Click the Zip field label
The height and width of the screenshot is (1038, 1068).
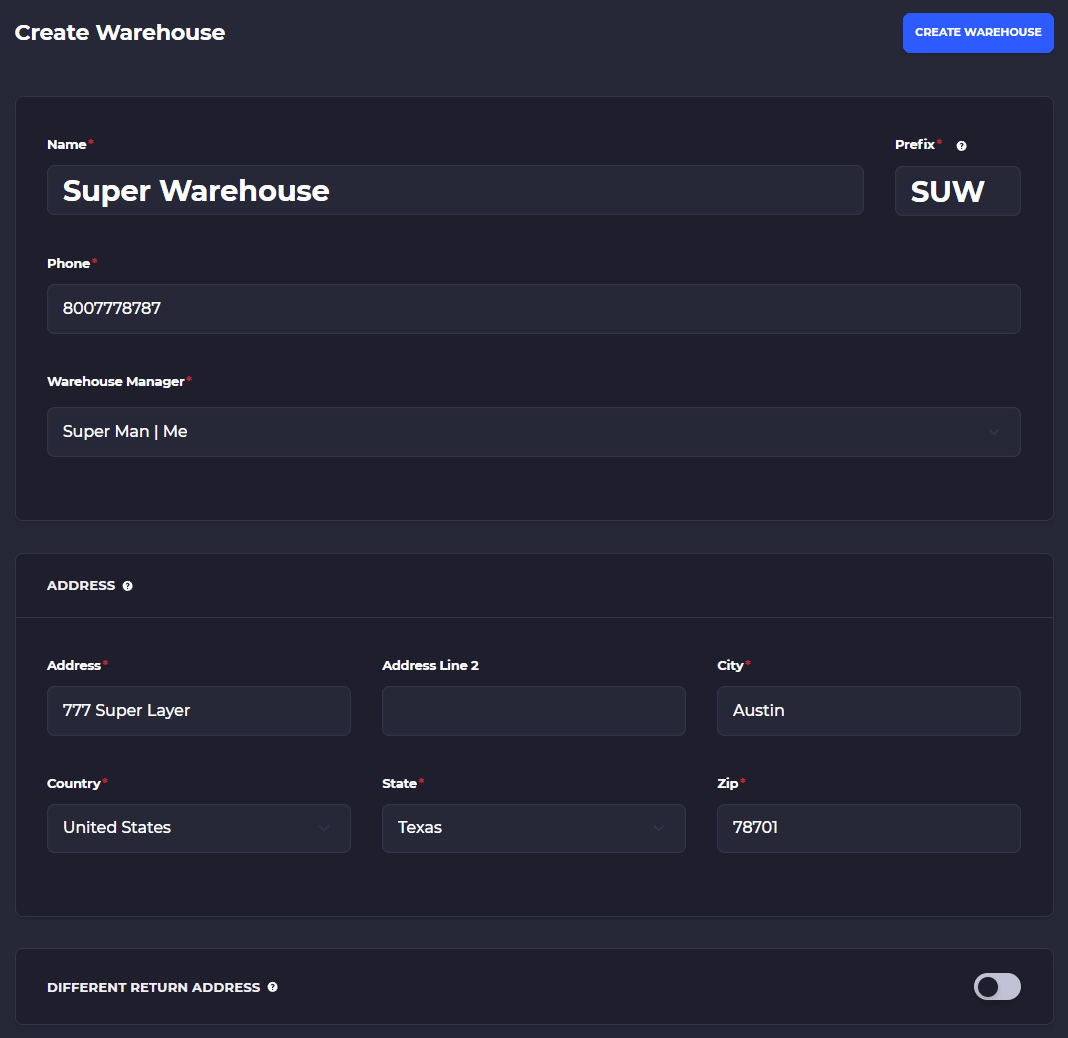(x=727, y=783)
